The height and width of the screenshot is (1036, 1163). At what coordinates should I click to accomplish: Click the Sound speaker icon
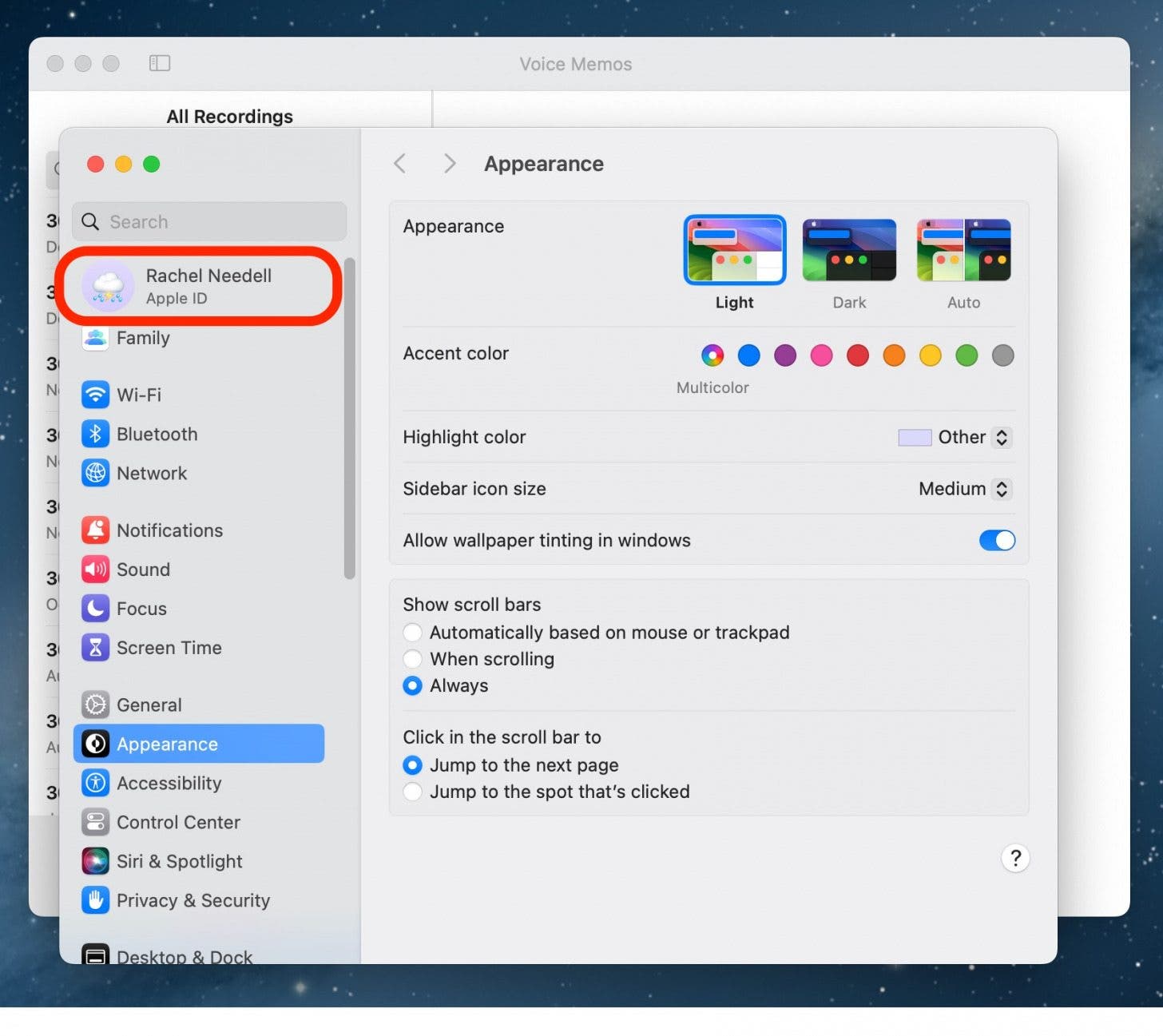pyautogui.click(x=96, y=570)
